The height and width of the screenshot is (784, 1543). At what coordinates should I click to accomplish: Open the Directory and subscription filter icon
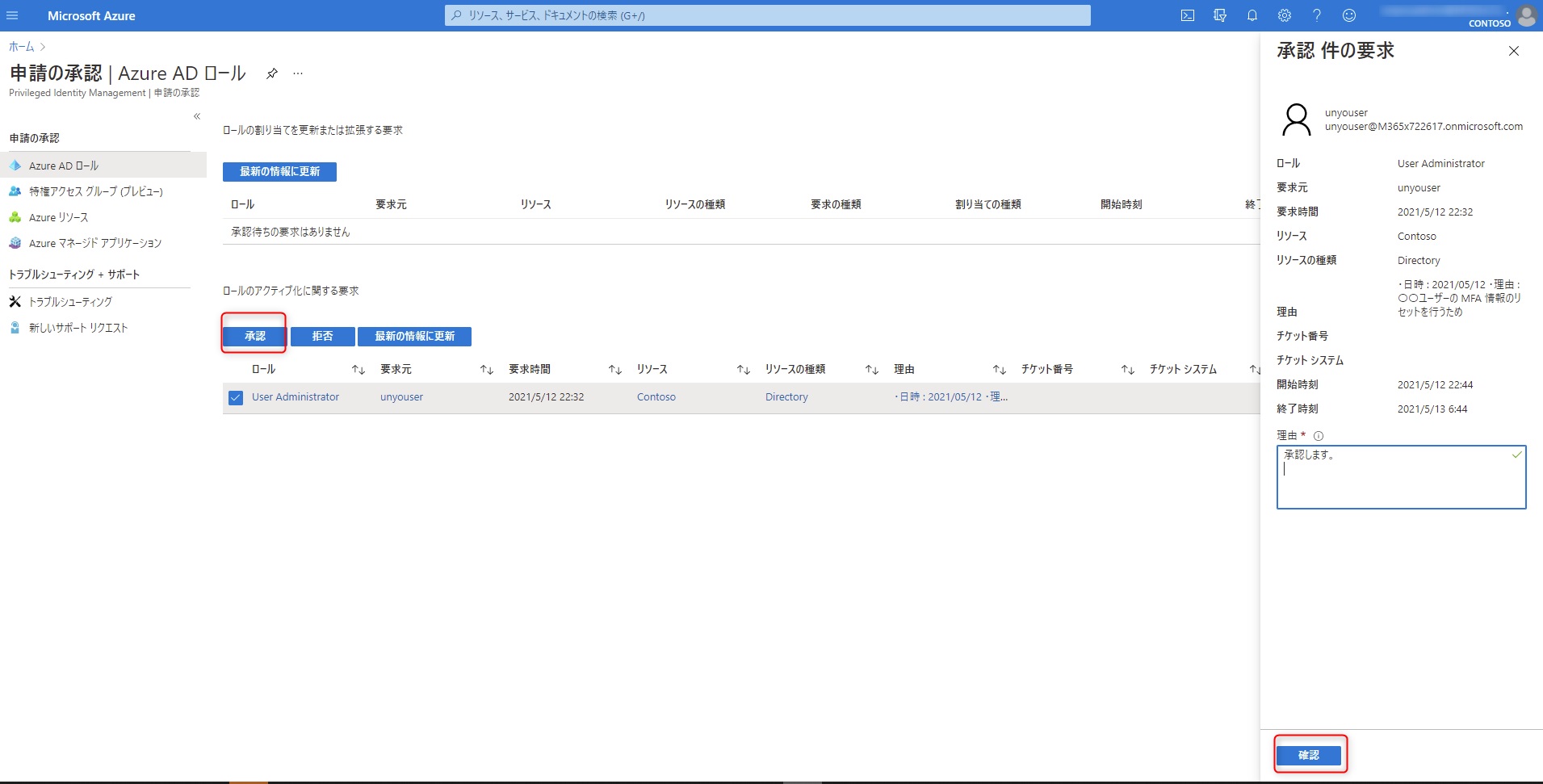click(x=1220, y=15)
